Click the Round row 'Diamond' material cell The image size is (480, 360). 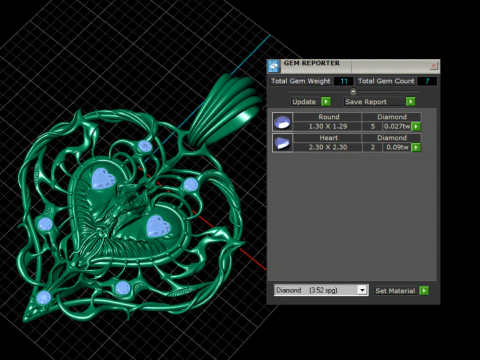[x=392, y=117]
